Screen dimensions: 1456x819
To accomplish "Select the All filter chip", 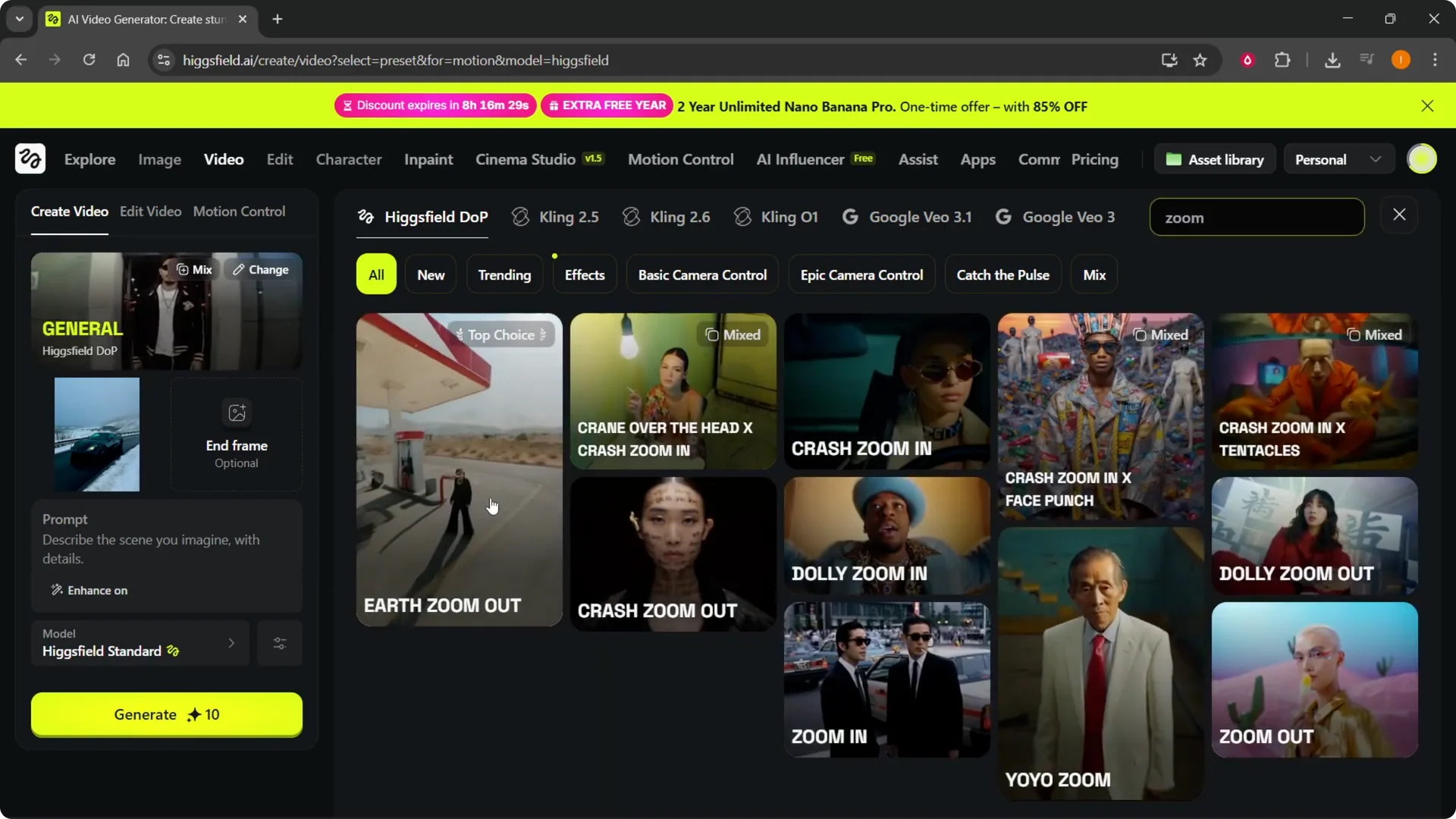I will pyautogui.click(x=376, y=275).
